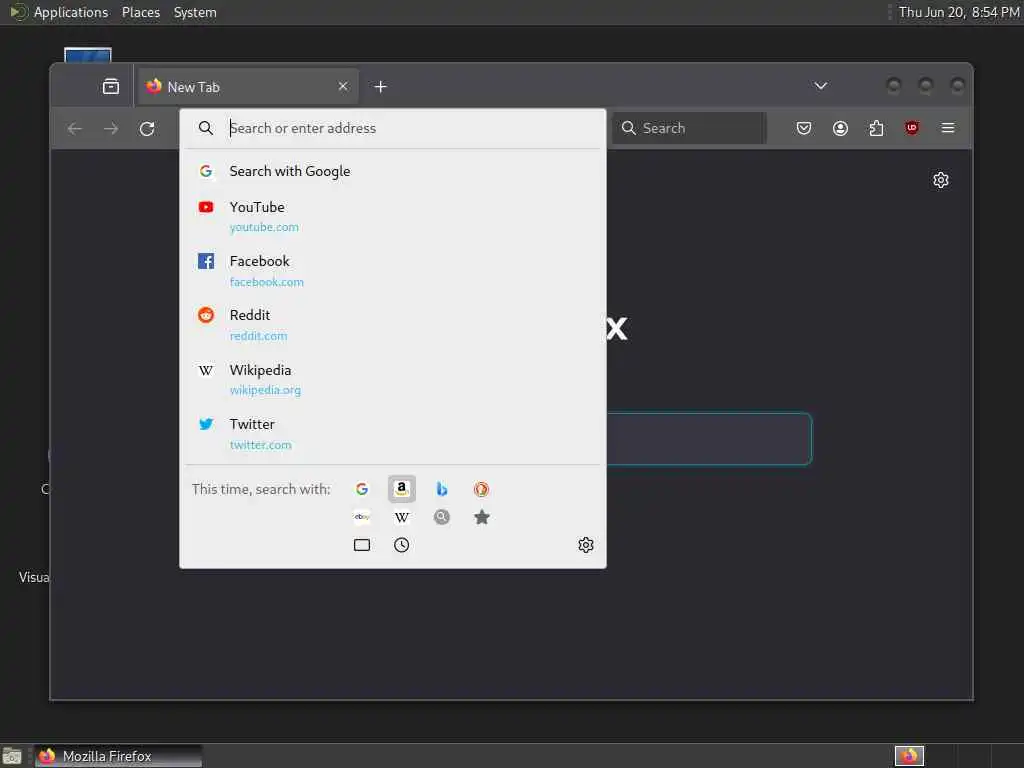Reload the current page
The width and height of the screenshot is (1024, 768).
click(147, 129)
